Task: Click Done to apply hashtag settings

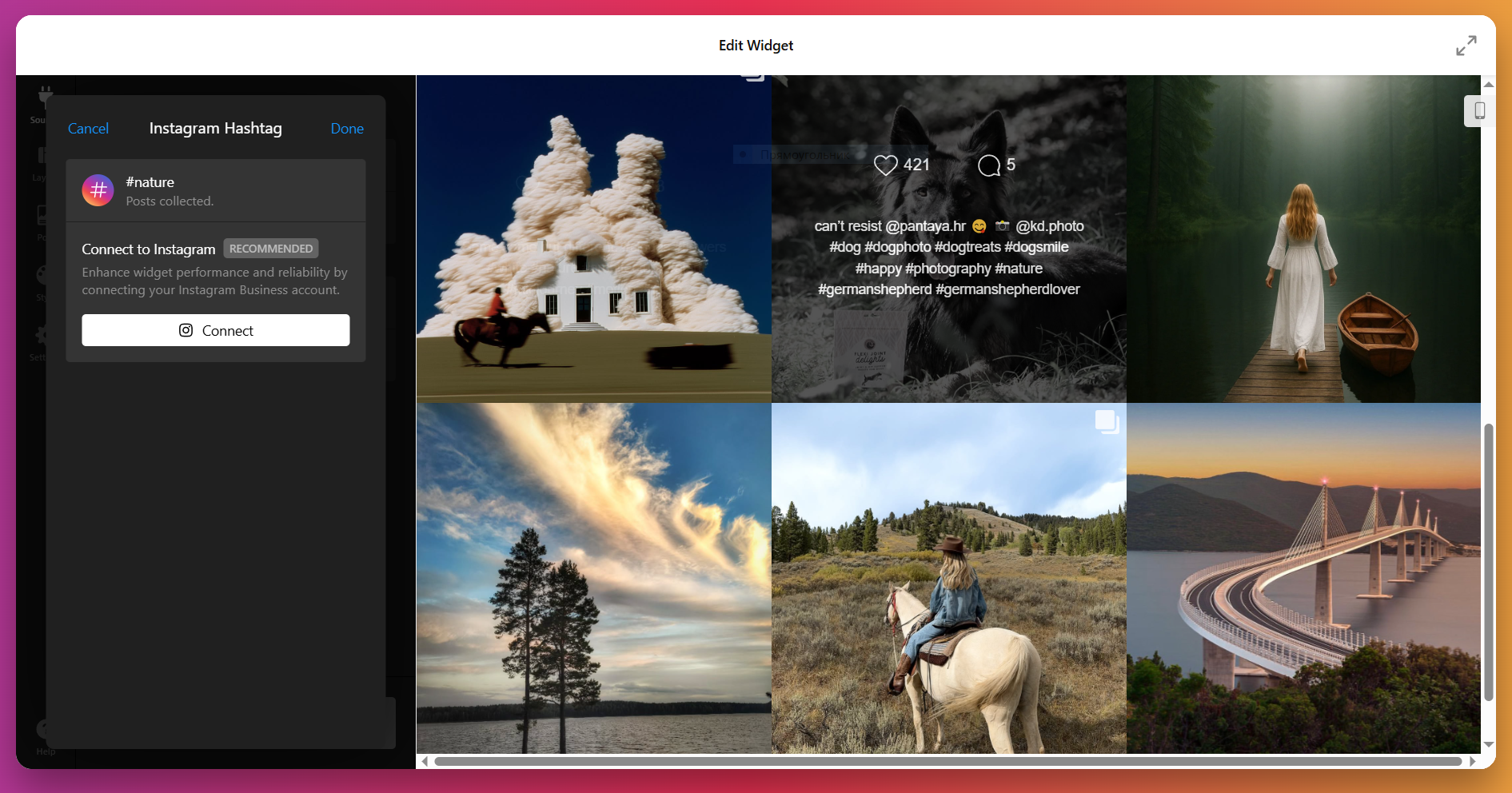Action: (x=347, y=129)
